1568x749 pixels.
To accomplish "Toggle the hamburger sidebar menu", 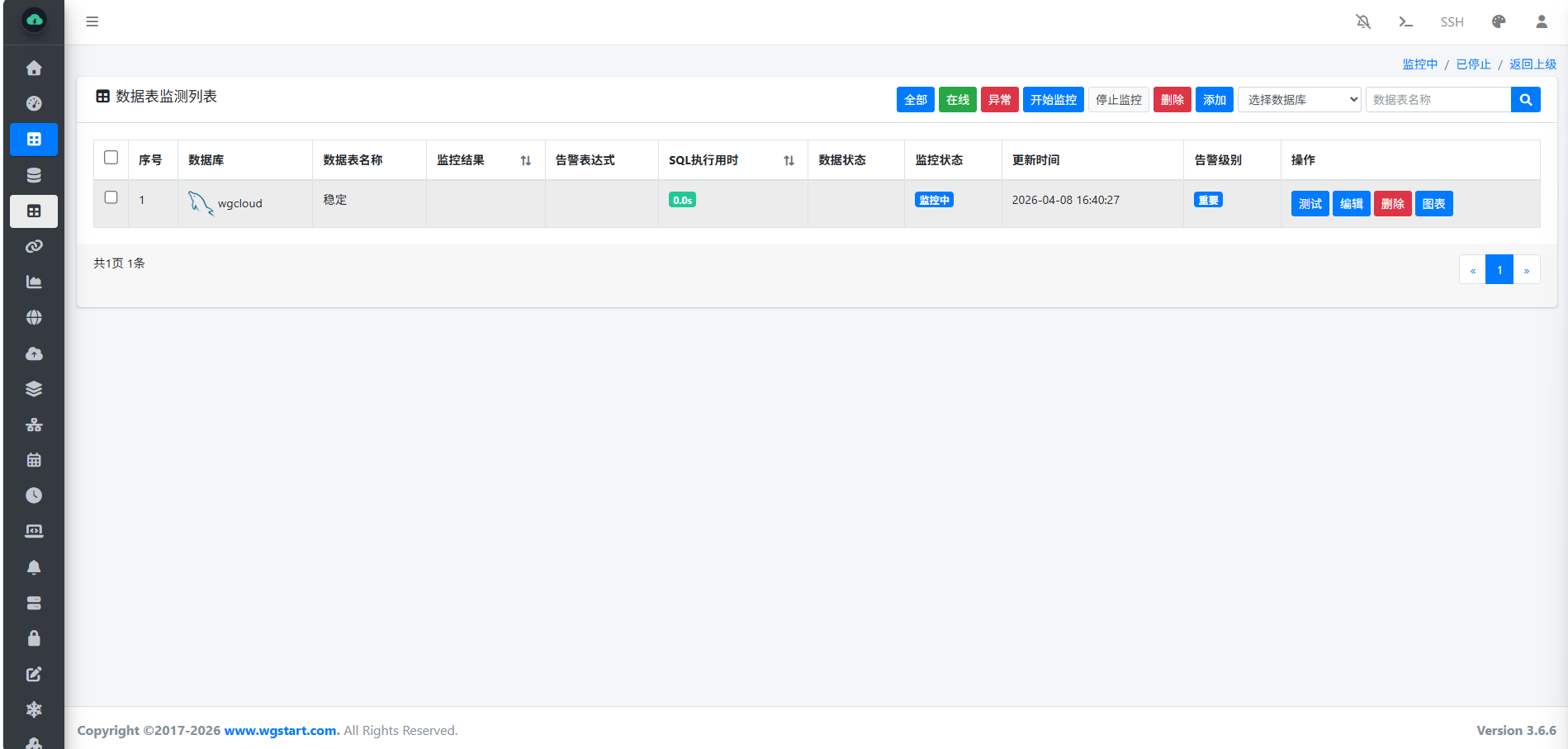I will (x=92, y=21).
